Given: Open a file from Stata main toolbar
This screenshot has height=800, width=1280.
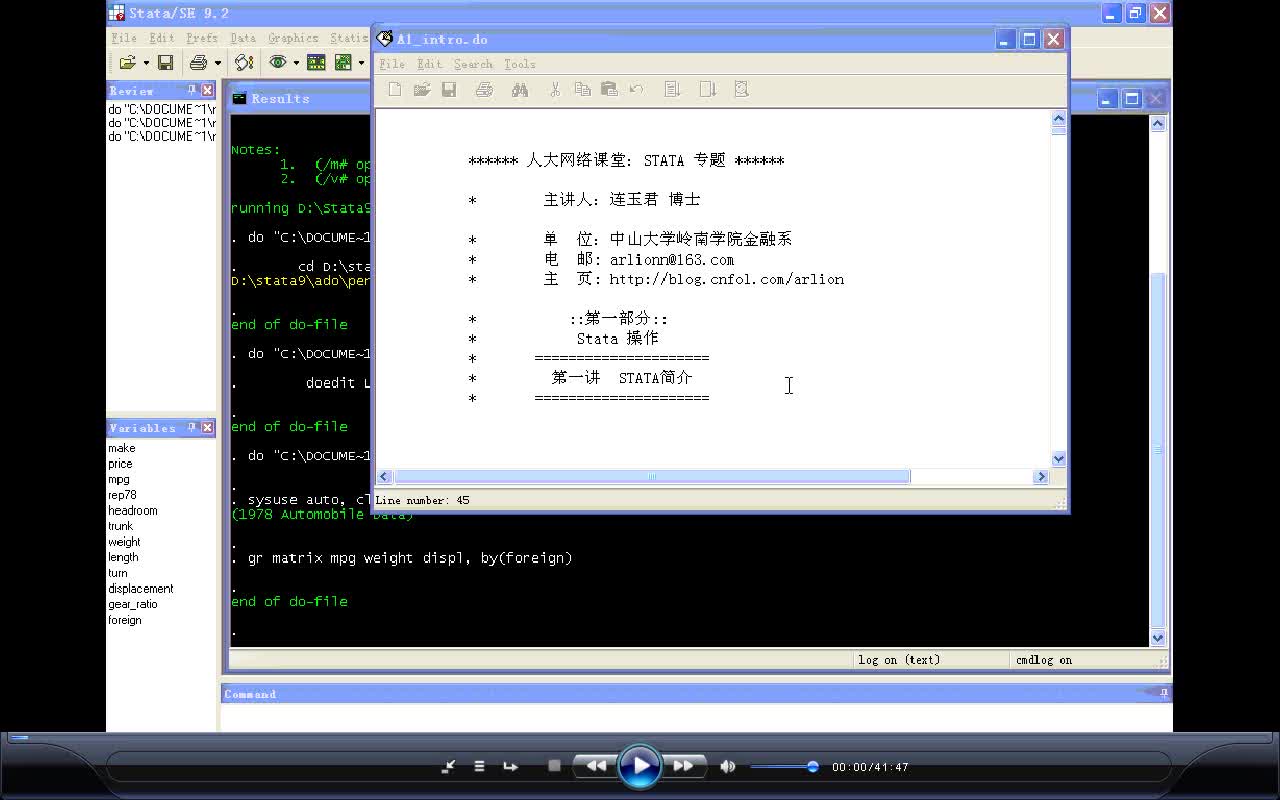Looking at the screenshot, I should (x=128, y=63).
